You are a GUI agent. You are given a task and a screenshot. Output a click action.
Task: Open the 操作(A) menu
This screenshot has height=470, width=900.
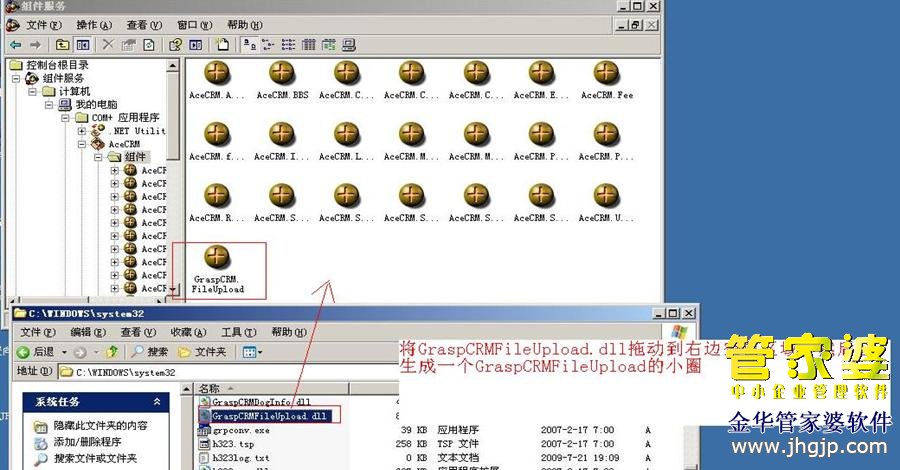click(94, 25)
